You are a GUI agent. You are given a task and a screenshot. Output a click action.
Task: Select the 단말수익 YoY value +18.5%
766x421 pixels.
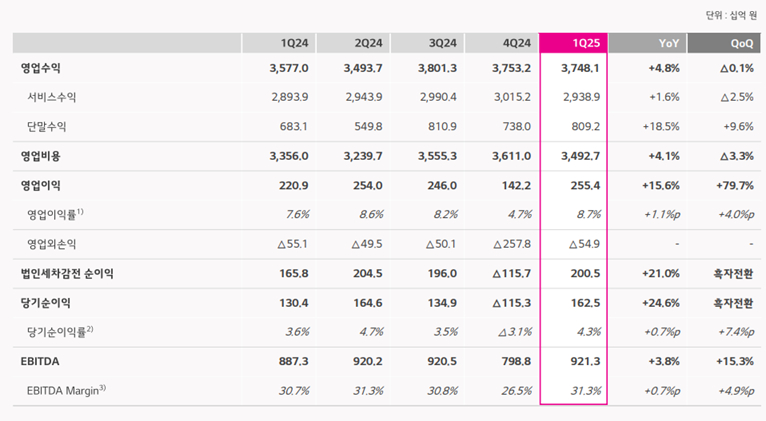[657, 126]
